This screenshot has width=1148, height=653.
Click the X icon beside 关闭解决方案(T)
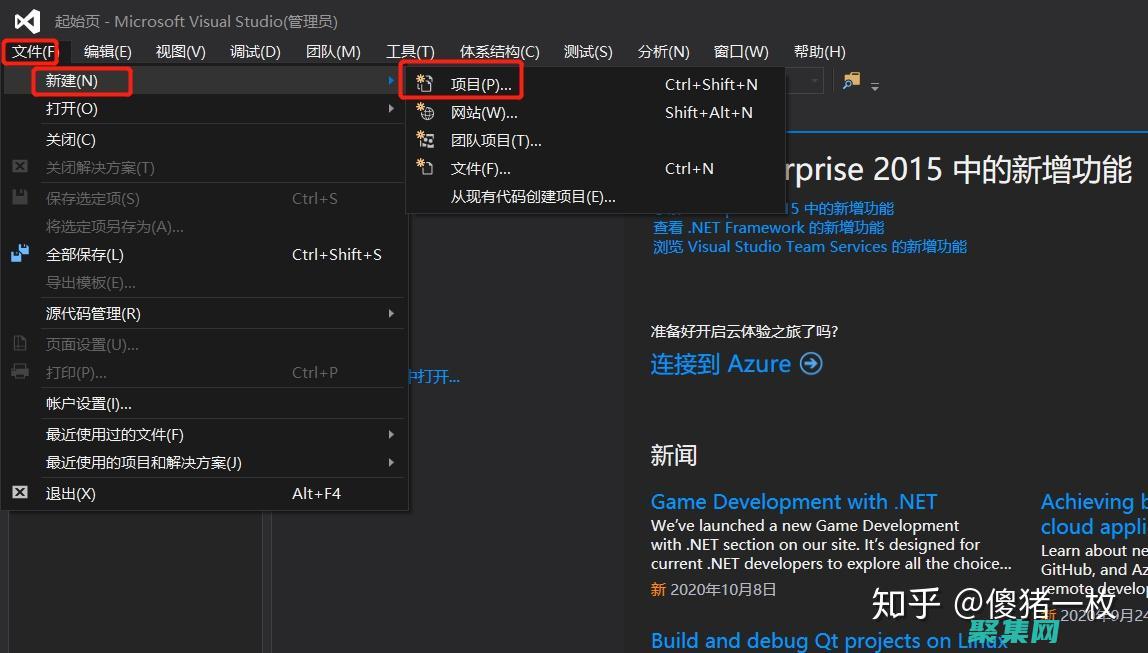tap(20, 167)
